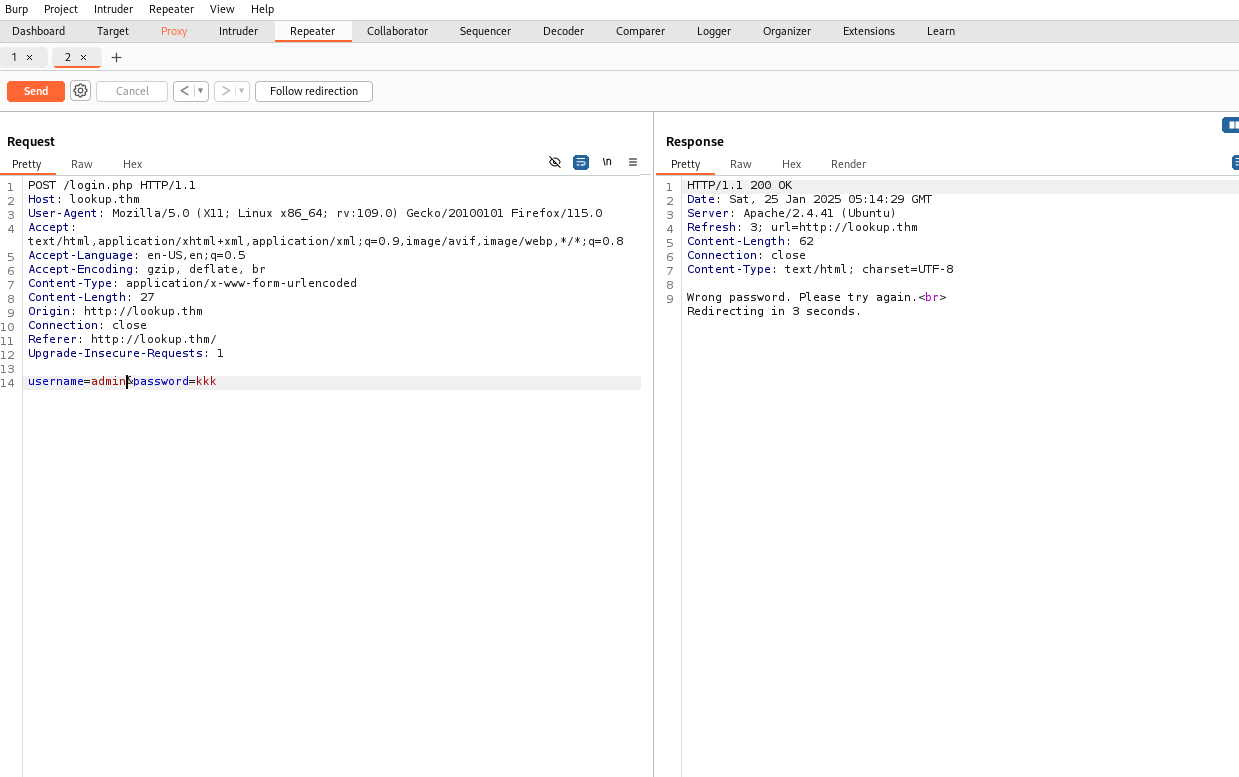The image size is (1239, 777).
Task: Open Request editor hamburger menu
Action: pyautogui.click(x=633, y=162)
